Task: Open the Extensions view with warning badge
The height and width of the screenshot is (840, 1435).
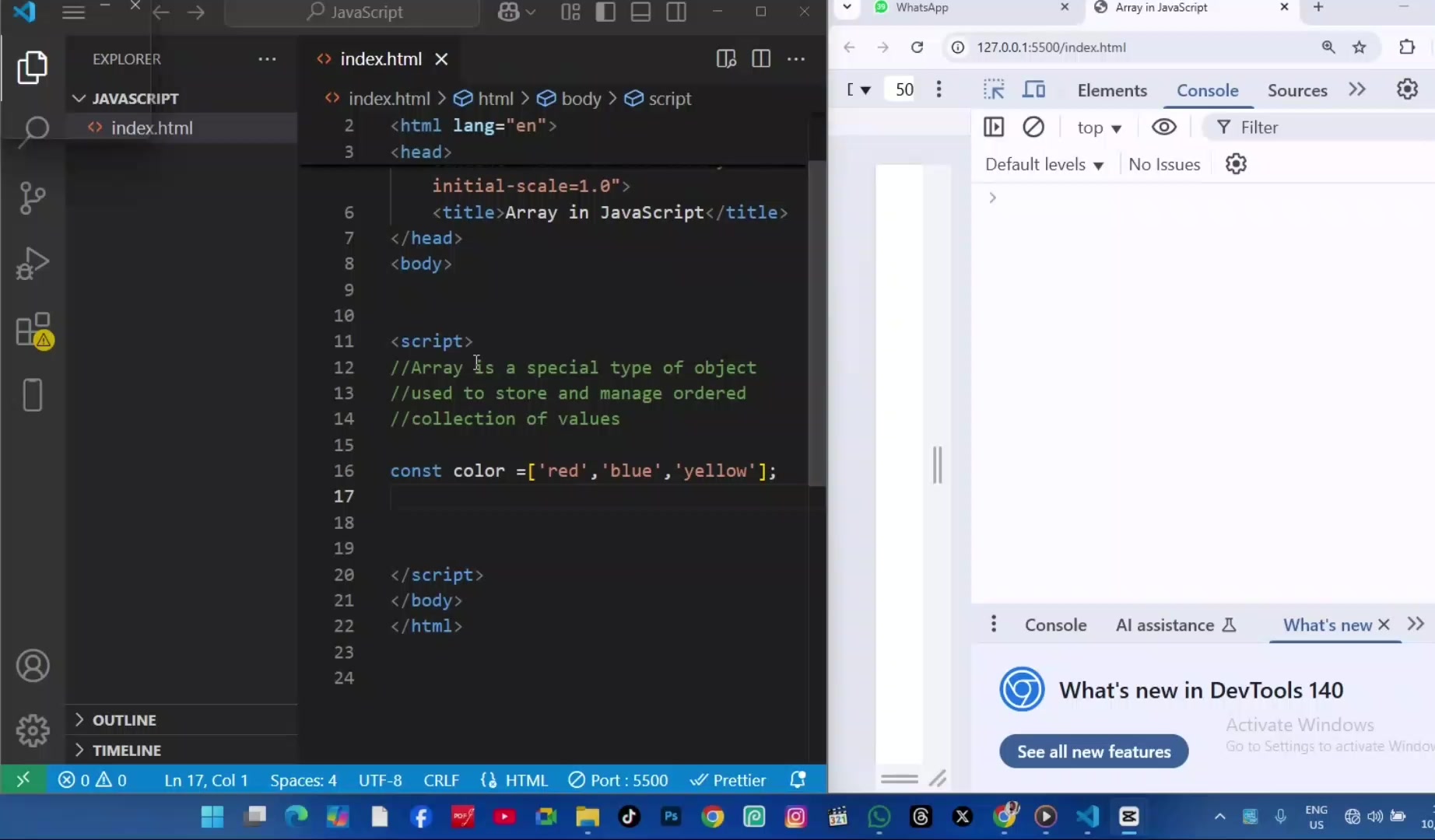Action: click(34, 331)
